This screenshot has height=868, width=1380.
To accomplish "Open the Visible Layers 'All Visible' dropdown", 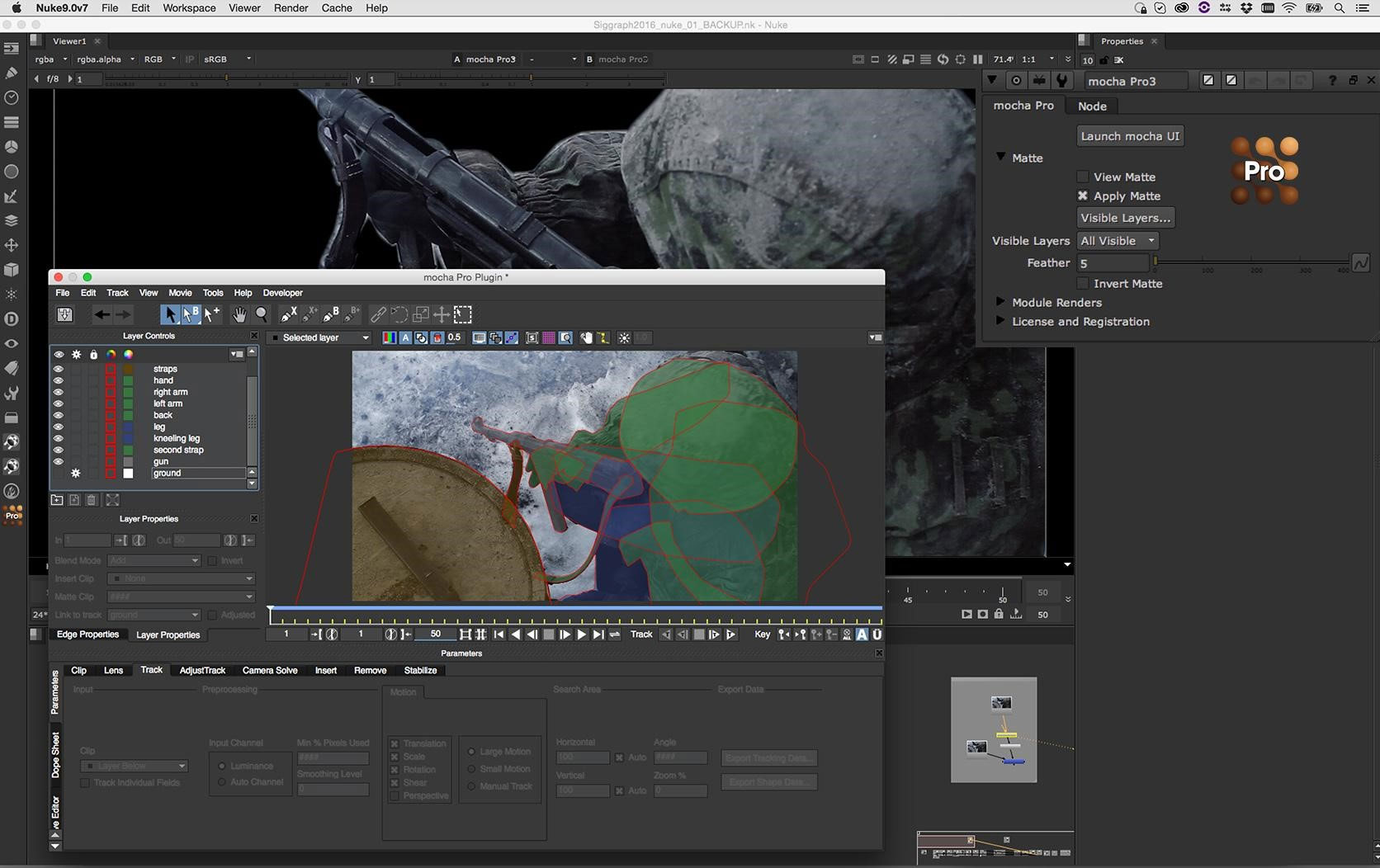I will click(1118, 241).
